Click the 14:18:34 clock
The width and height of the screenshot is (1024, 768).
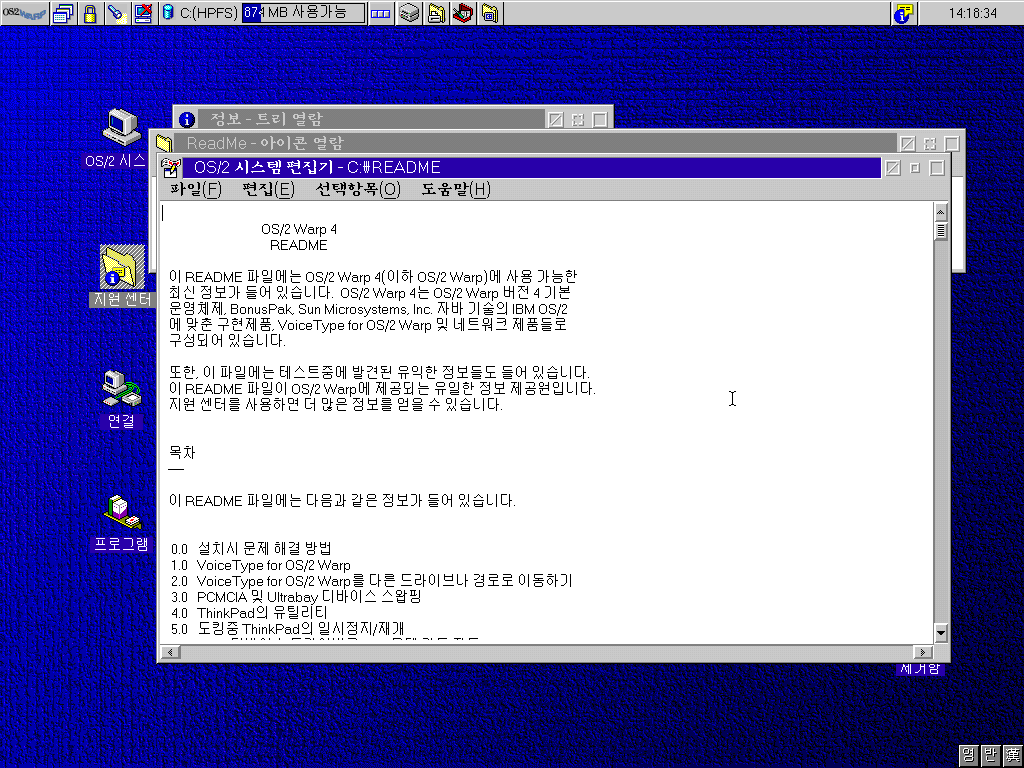point(972,13)
